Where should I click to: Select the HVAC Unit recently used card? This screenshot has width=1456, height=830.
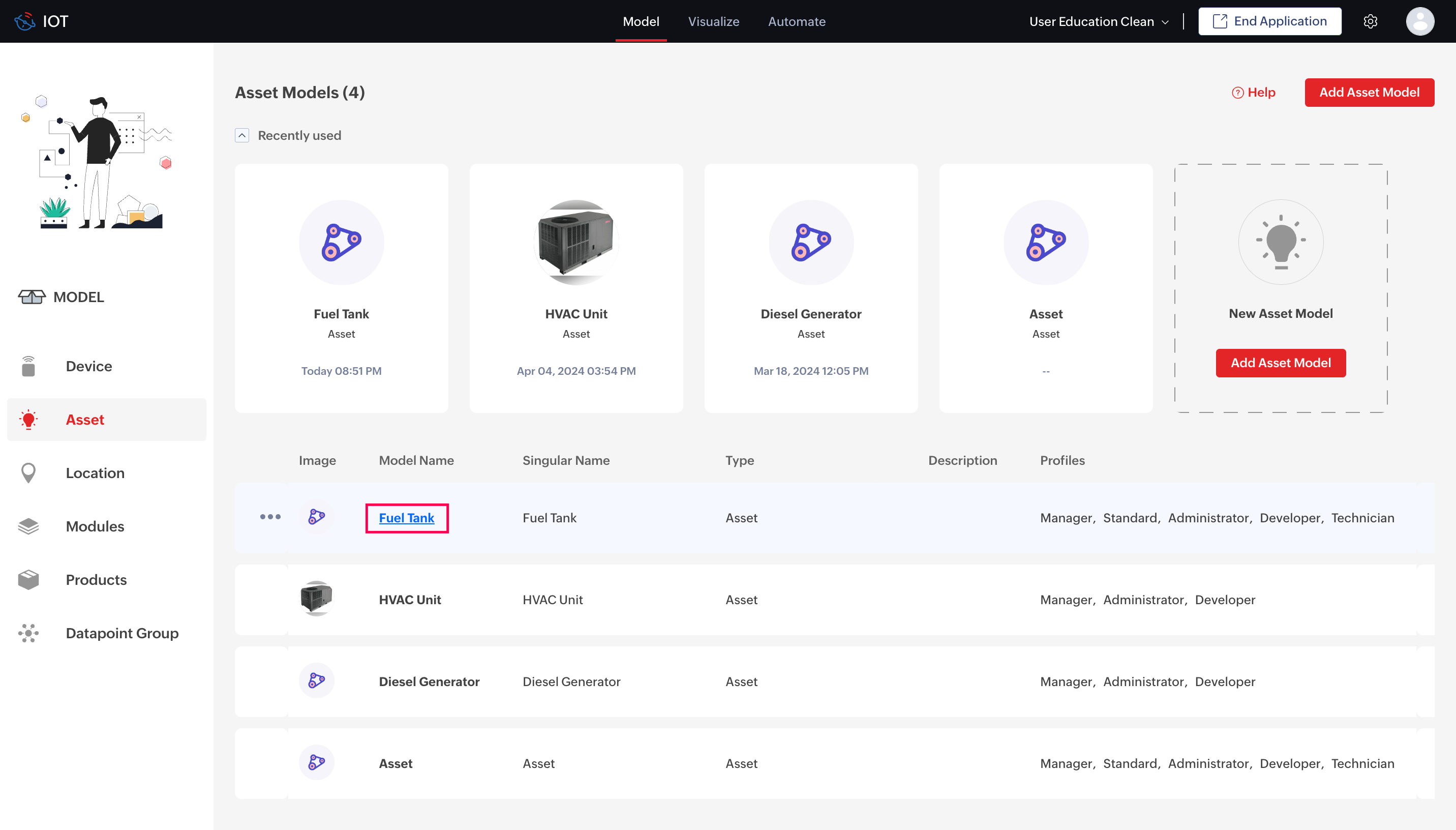point(576,288)
